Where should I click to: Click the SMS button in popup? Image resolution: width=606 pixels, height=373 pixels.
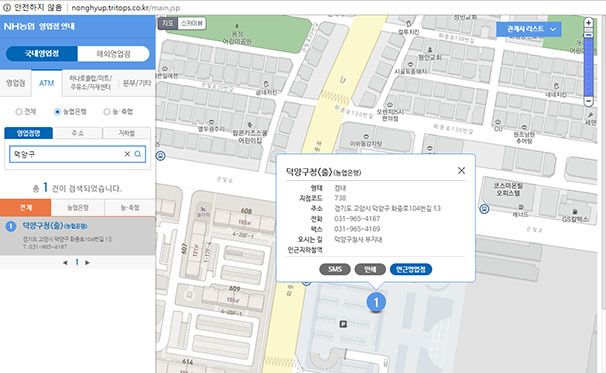point(335,269)
